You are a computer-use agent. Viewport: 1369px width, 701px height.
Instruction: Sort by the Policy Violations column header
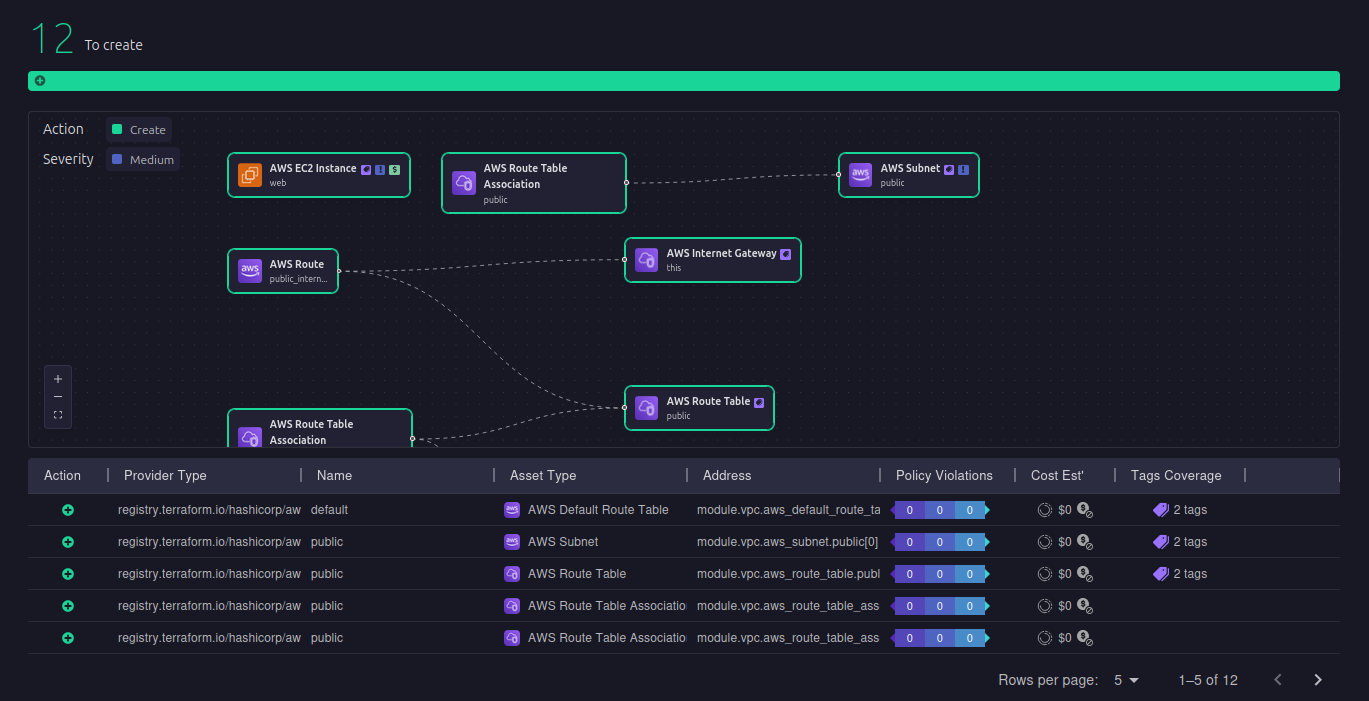pyautogui.click(x=944, y=476)
